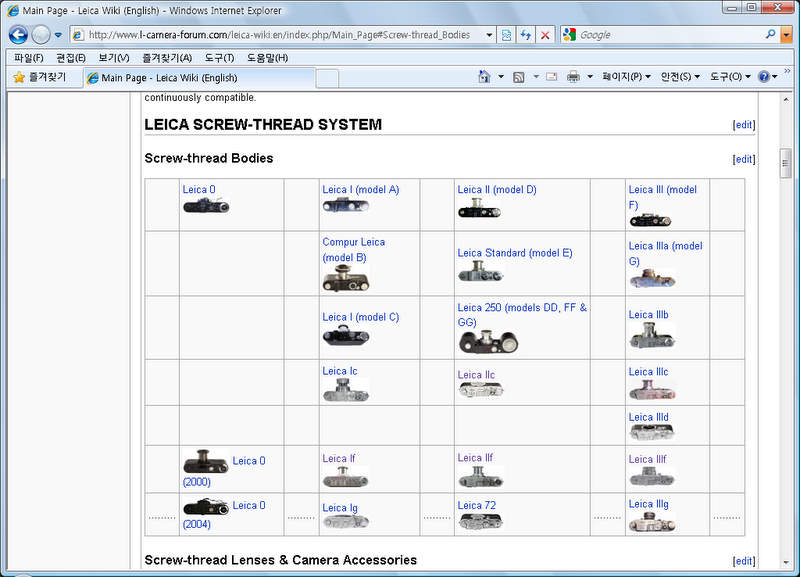Click the command bar overflow chevron

pyautogui.click(x=787, y=71)
